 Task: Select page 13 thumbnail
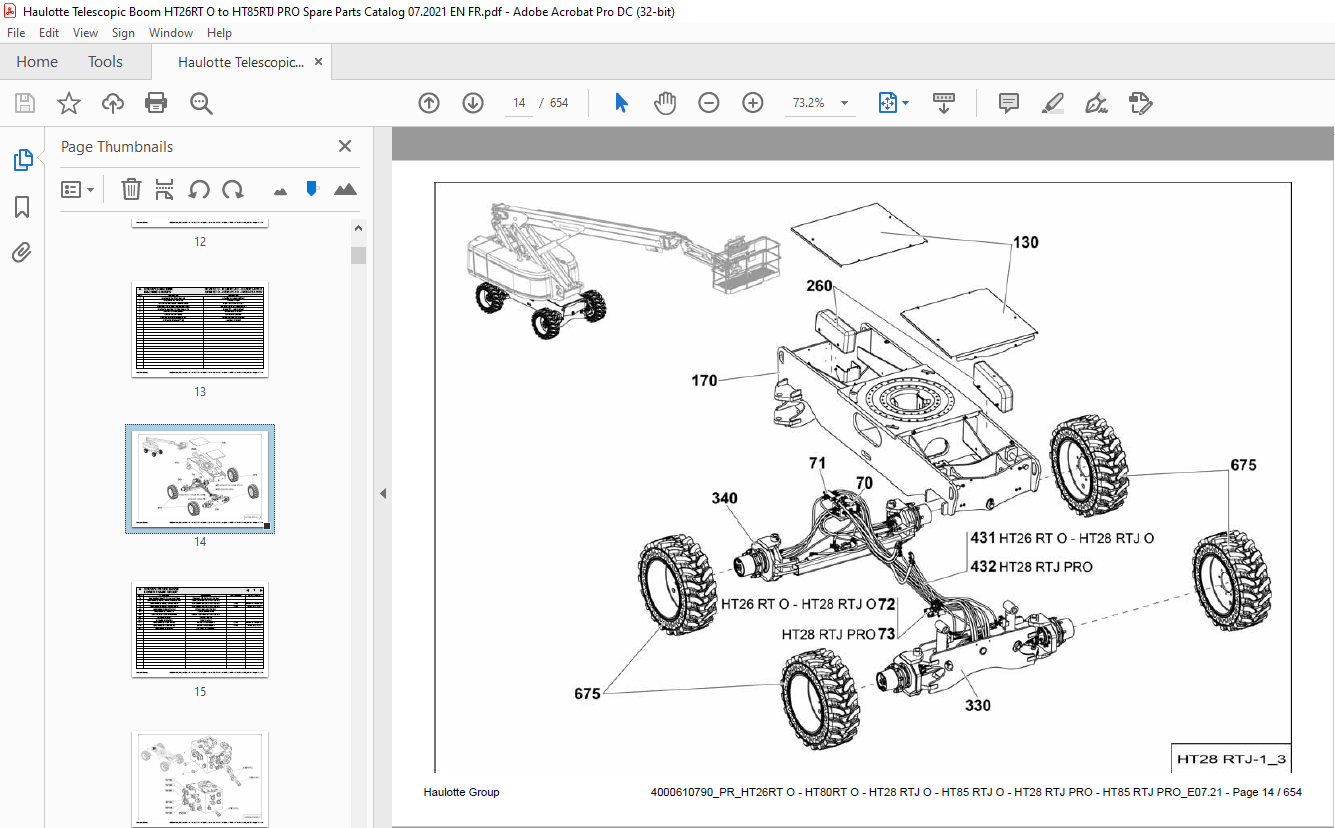pyautogui.click(x=200, y=330)
